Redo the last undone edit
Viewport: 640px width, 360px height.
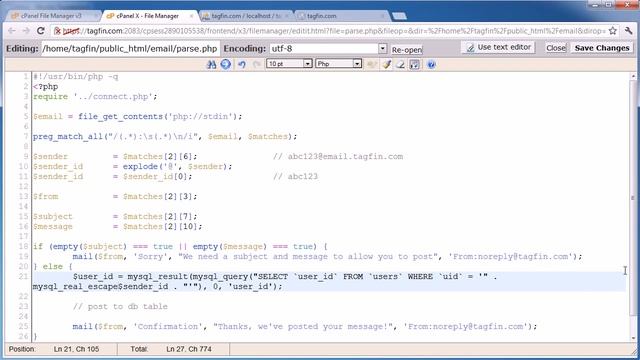click(x=256, y=64)
